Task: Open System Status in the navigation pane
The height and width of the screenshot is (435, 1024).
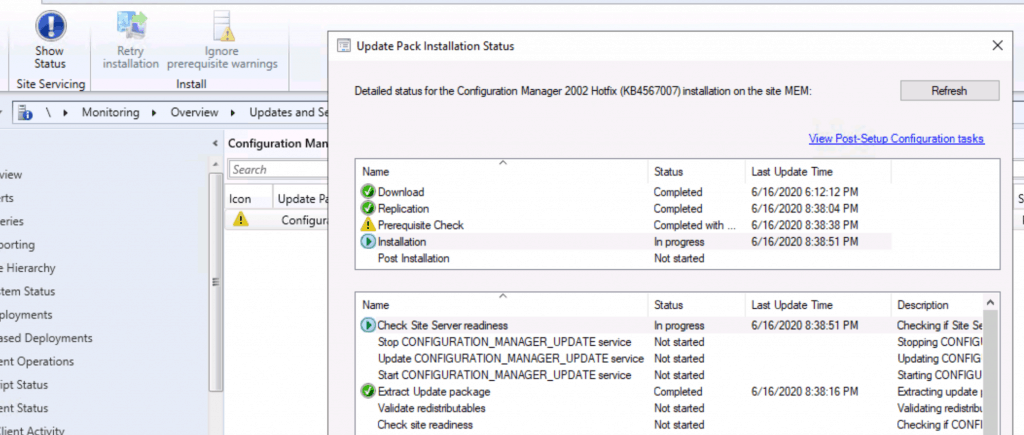Action: 27,291
